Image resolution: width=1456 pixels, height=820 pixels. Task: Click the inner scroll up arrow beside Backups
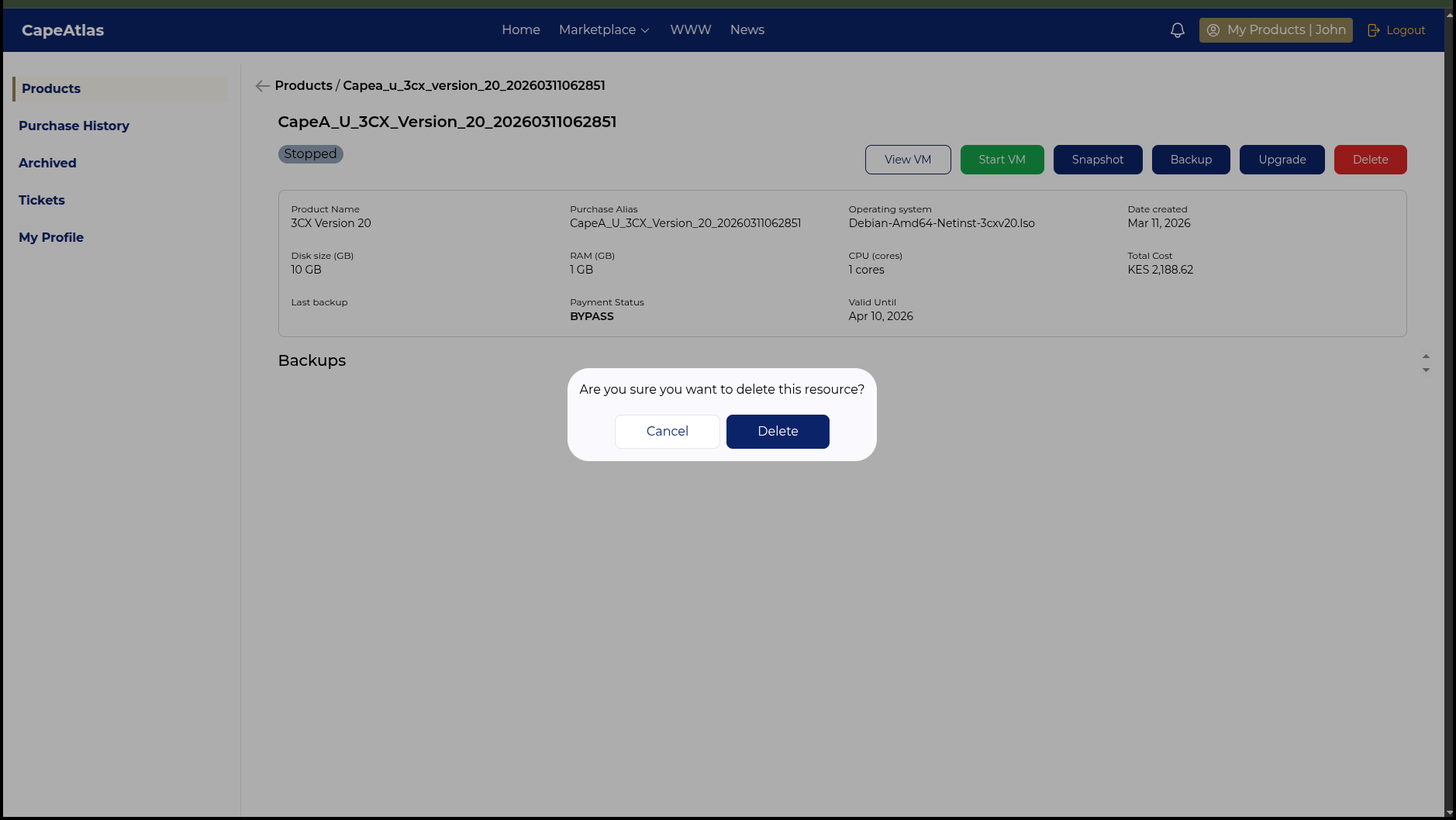(x=1426, y=357)
